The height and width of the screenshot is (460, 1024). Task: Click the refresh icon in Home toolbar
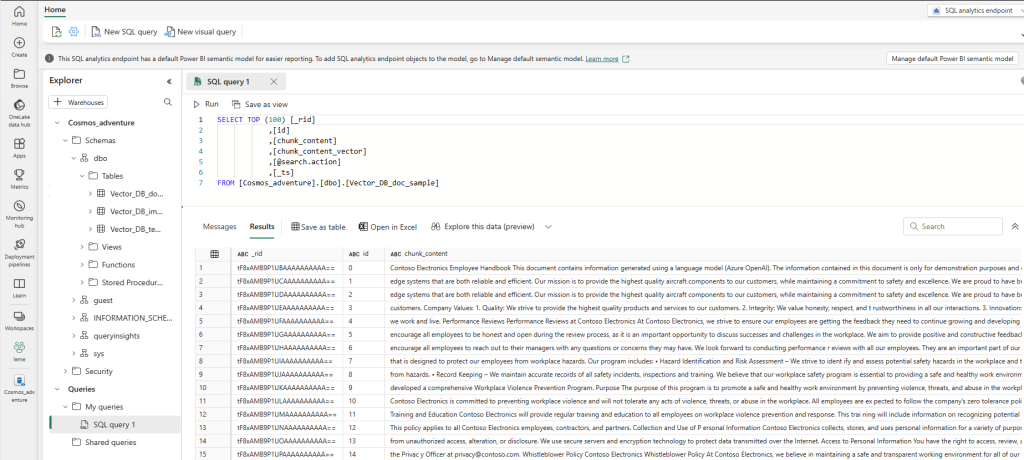pos(57,31)
